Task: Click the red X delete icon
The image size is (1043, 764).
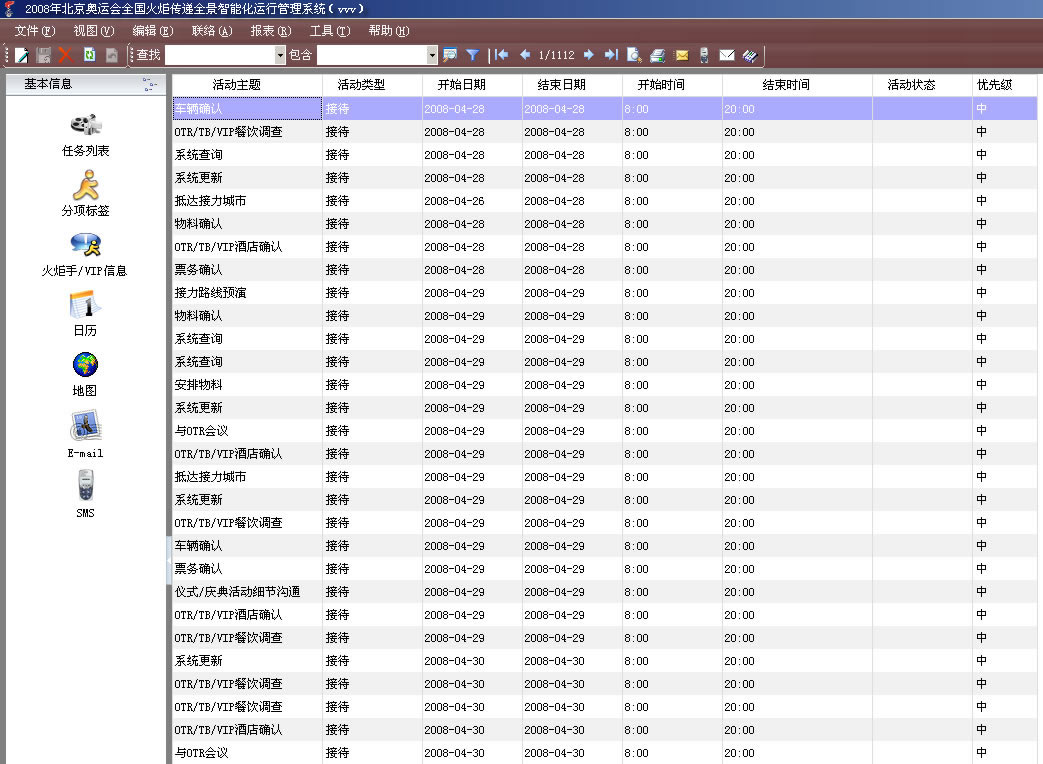Action: coord(66,55)
